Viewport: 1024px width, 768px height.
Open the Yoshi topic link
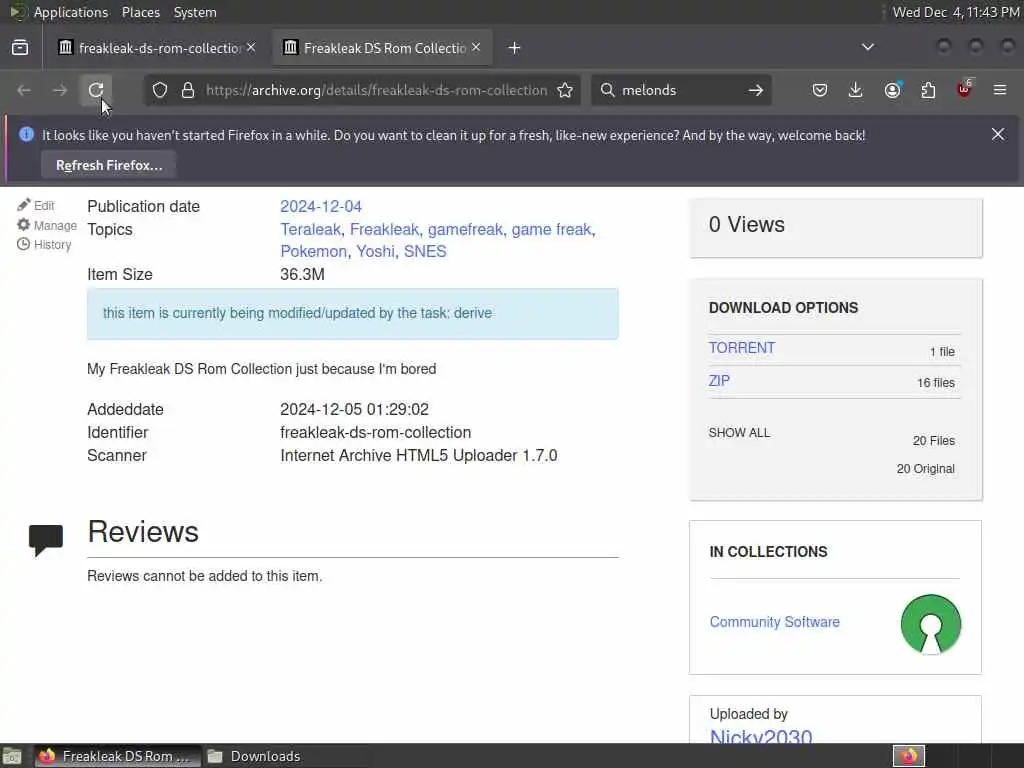[376, 251]
